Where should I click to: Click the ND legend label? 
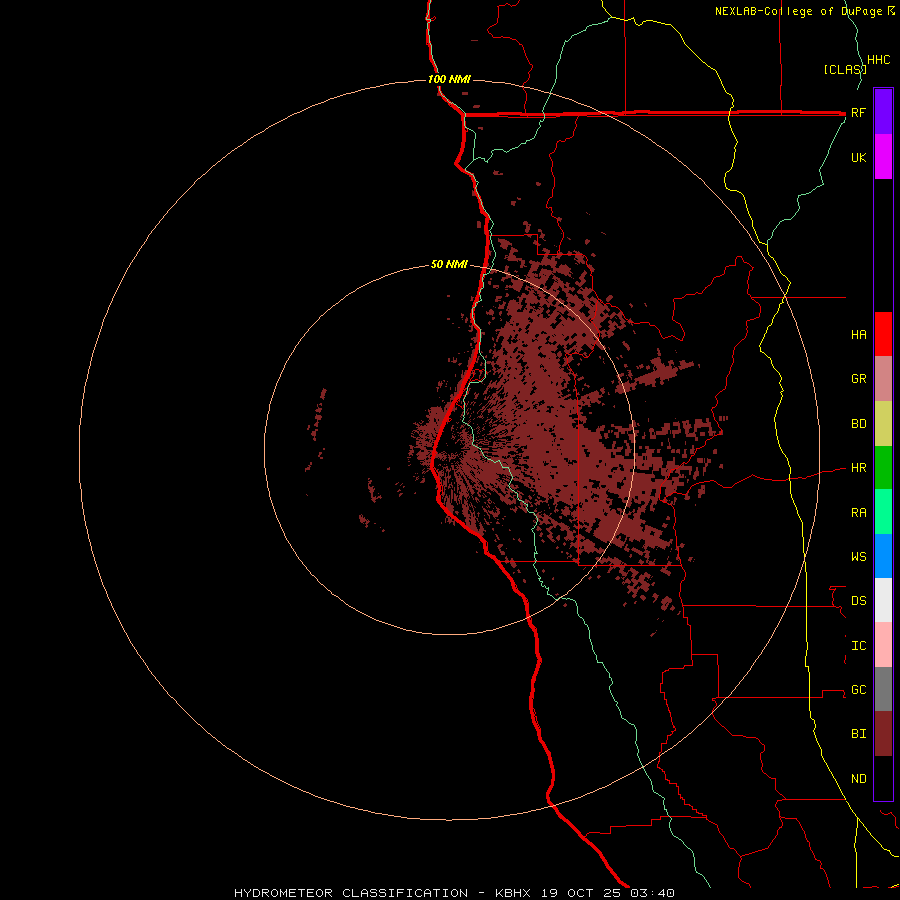point(858,779)
